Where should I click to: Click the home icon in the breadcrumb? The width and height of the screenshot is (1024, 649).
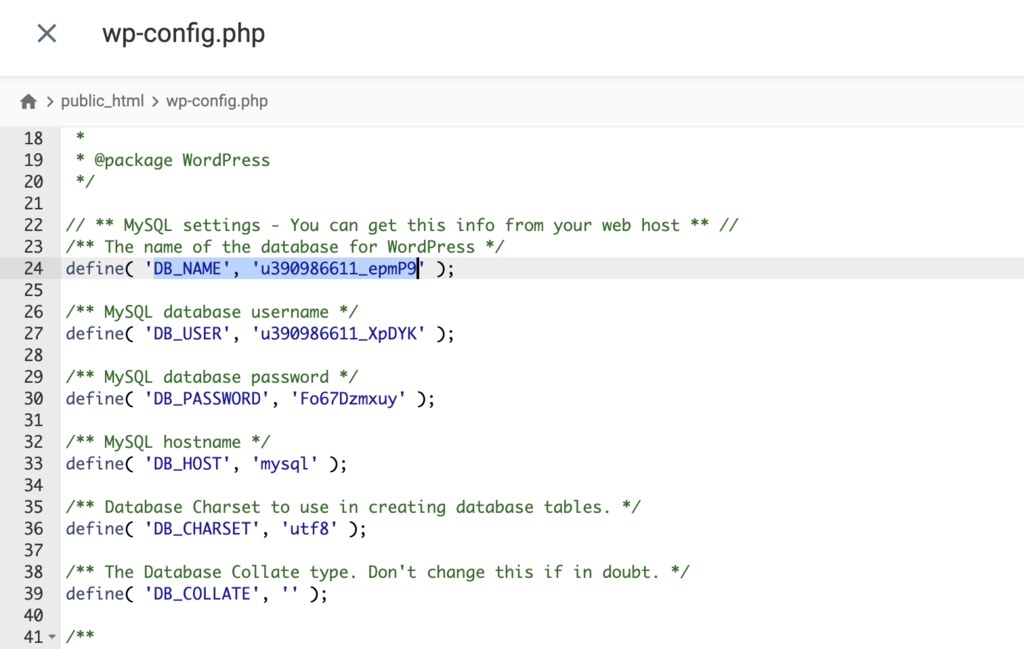click(28, 100)
